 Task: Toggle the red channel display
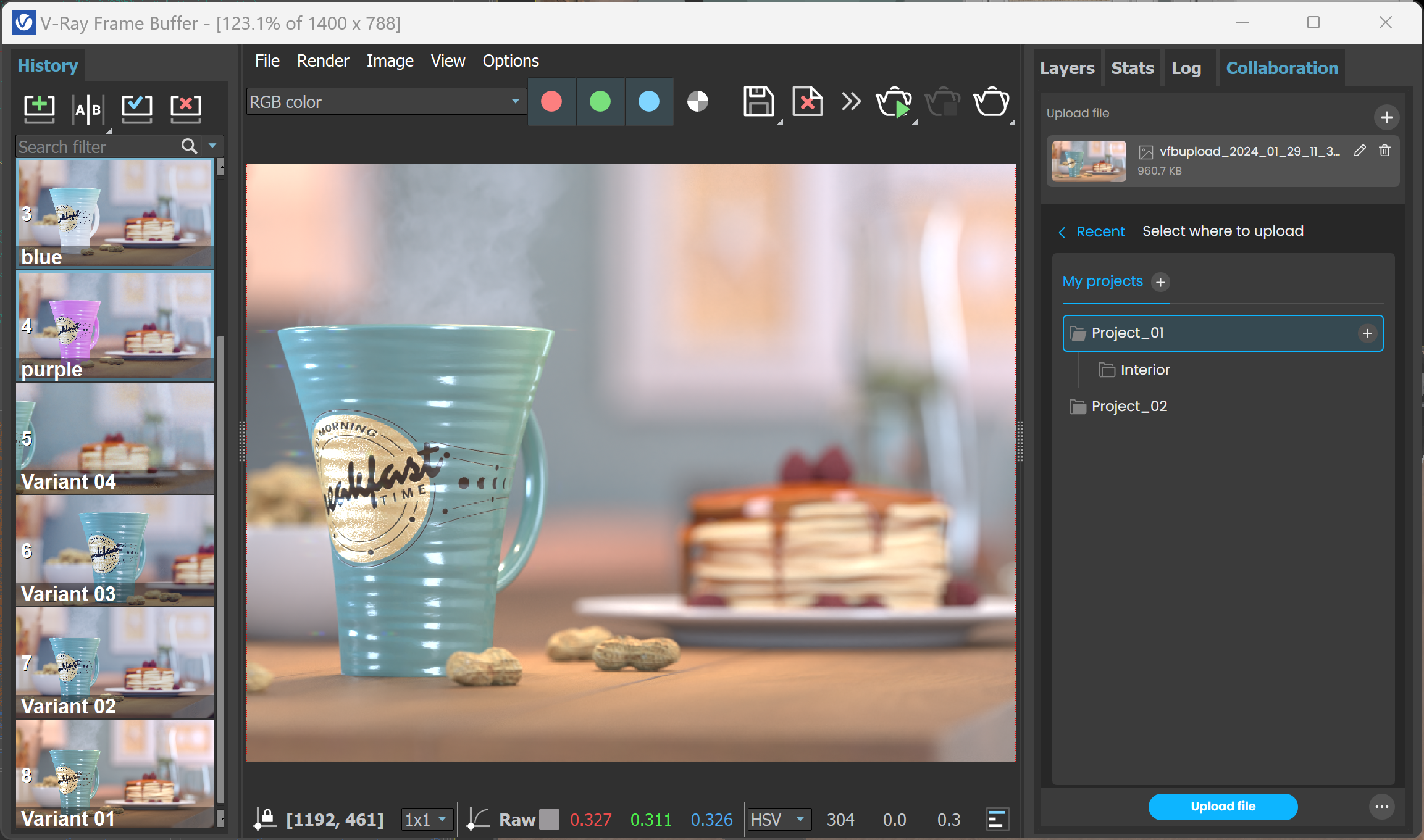tap(551, 102)
